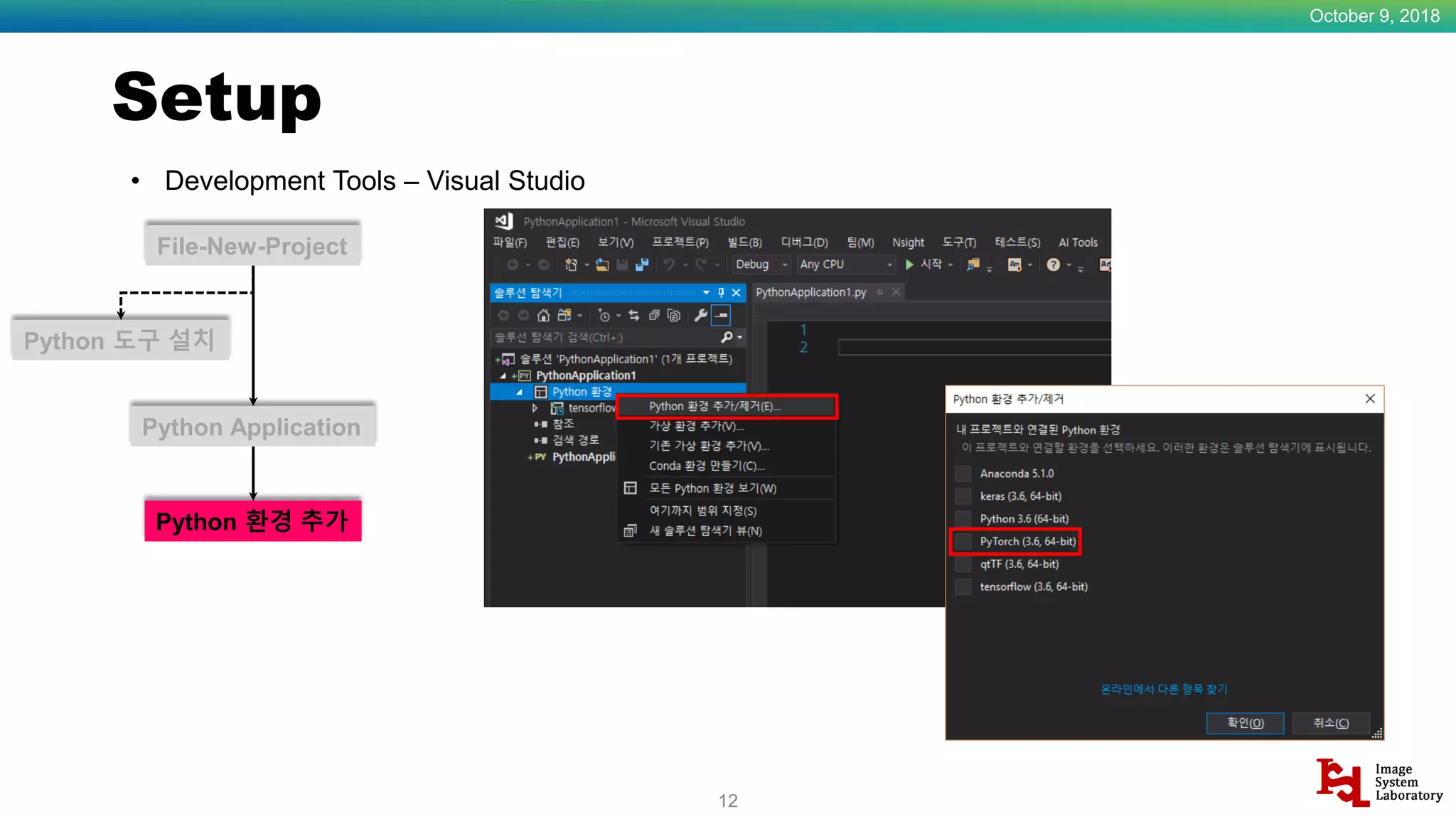
Task: Switch to the PythonApplication1.py tab
Action: pos(810,292)
